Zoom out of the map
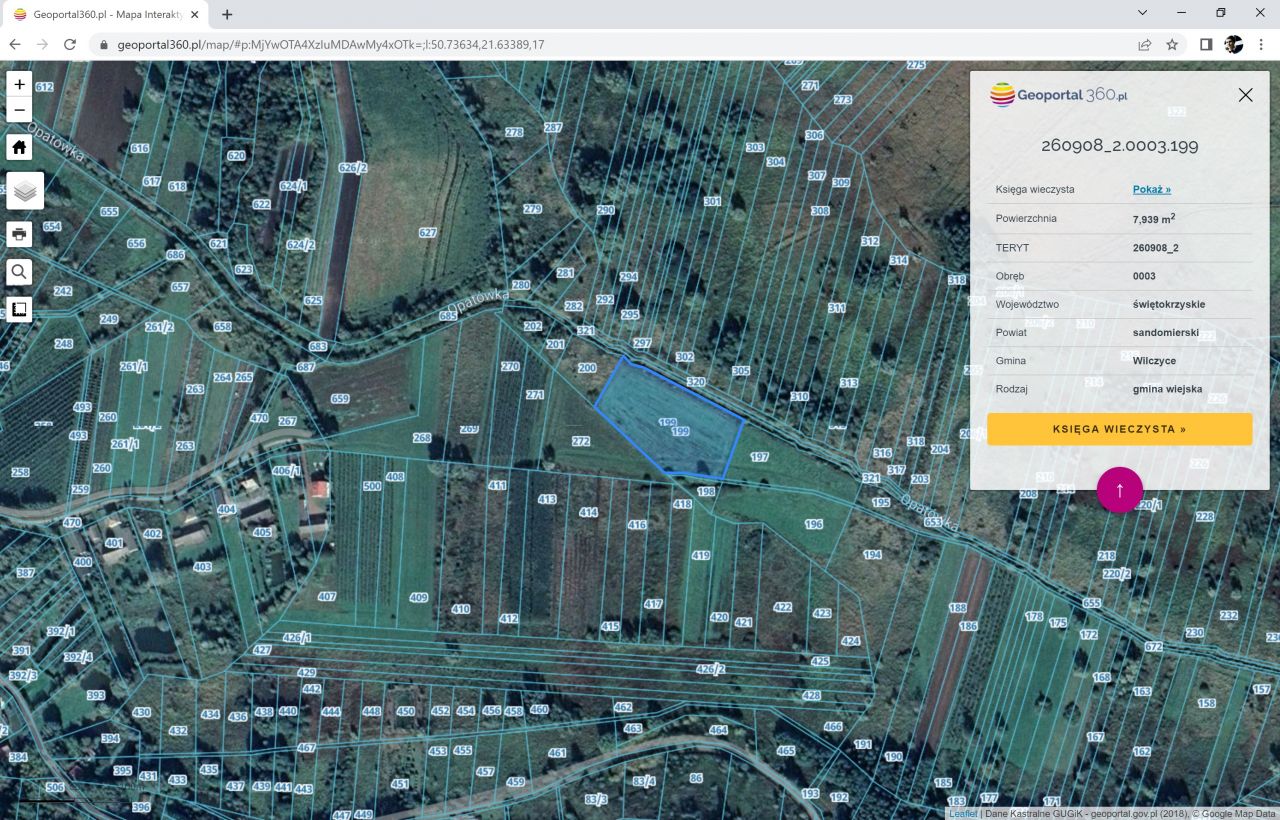This screenshot has height=820, width=1280. coord(19,110)
